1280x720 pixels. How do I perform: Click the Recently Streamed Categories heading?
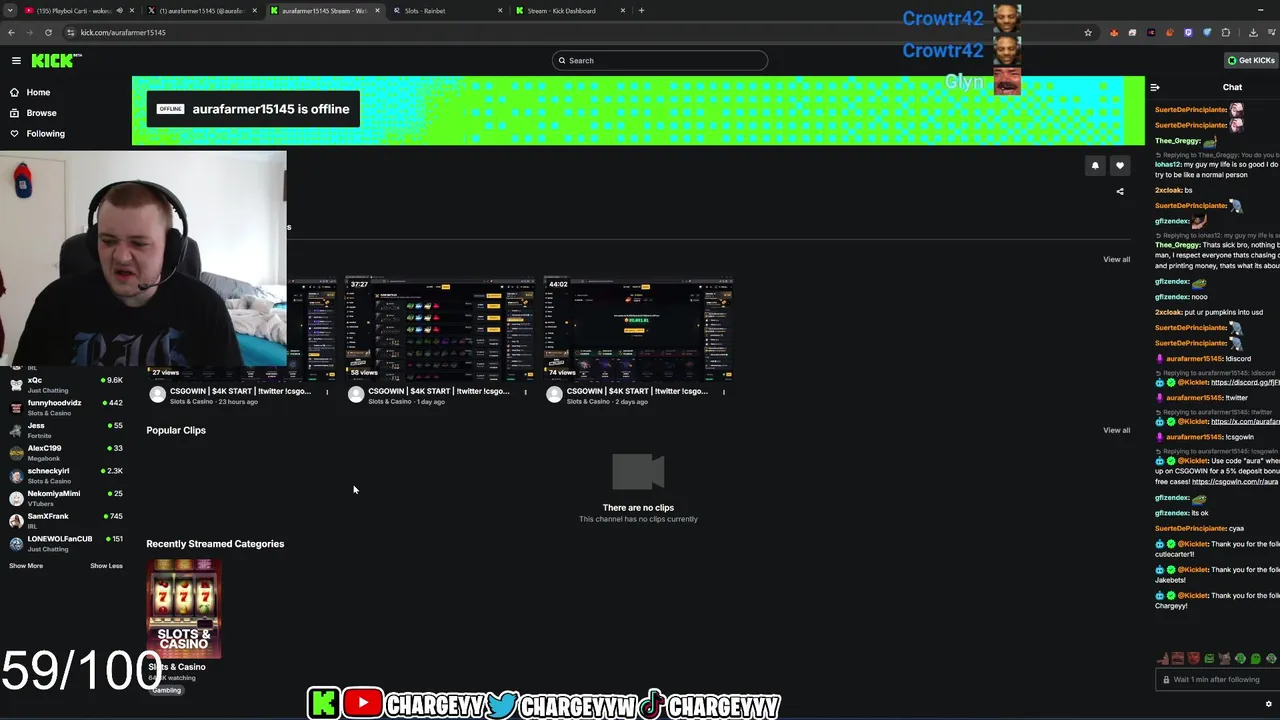pos(215,544)
